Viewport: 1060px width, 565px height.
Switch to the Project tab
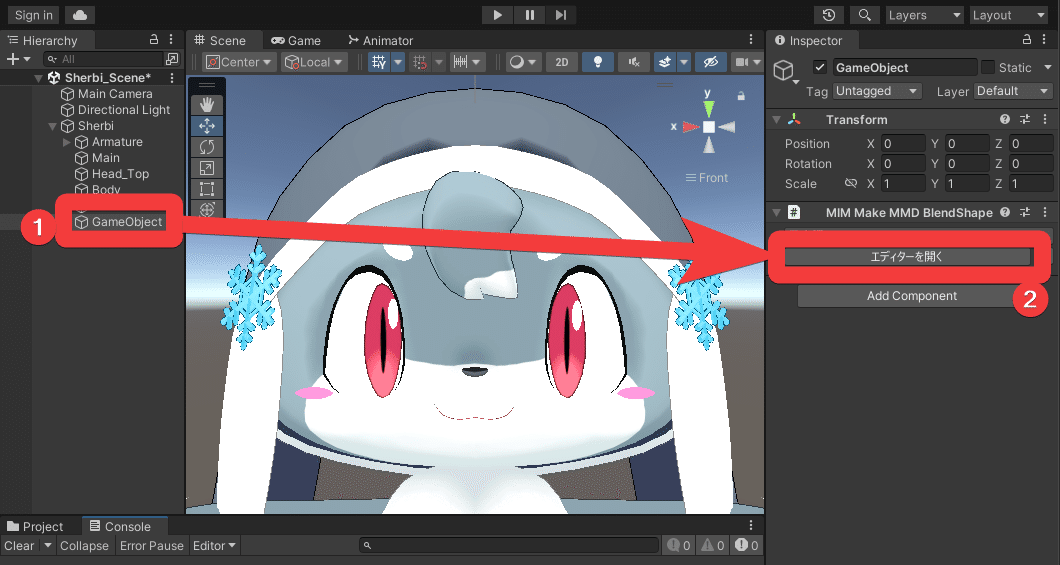(x=35, y=526)
